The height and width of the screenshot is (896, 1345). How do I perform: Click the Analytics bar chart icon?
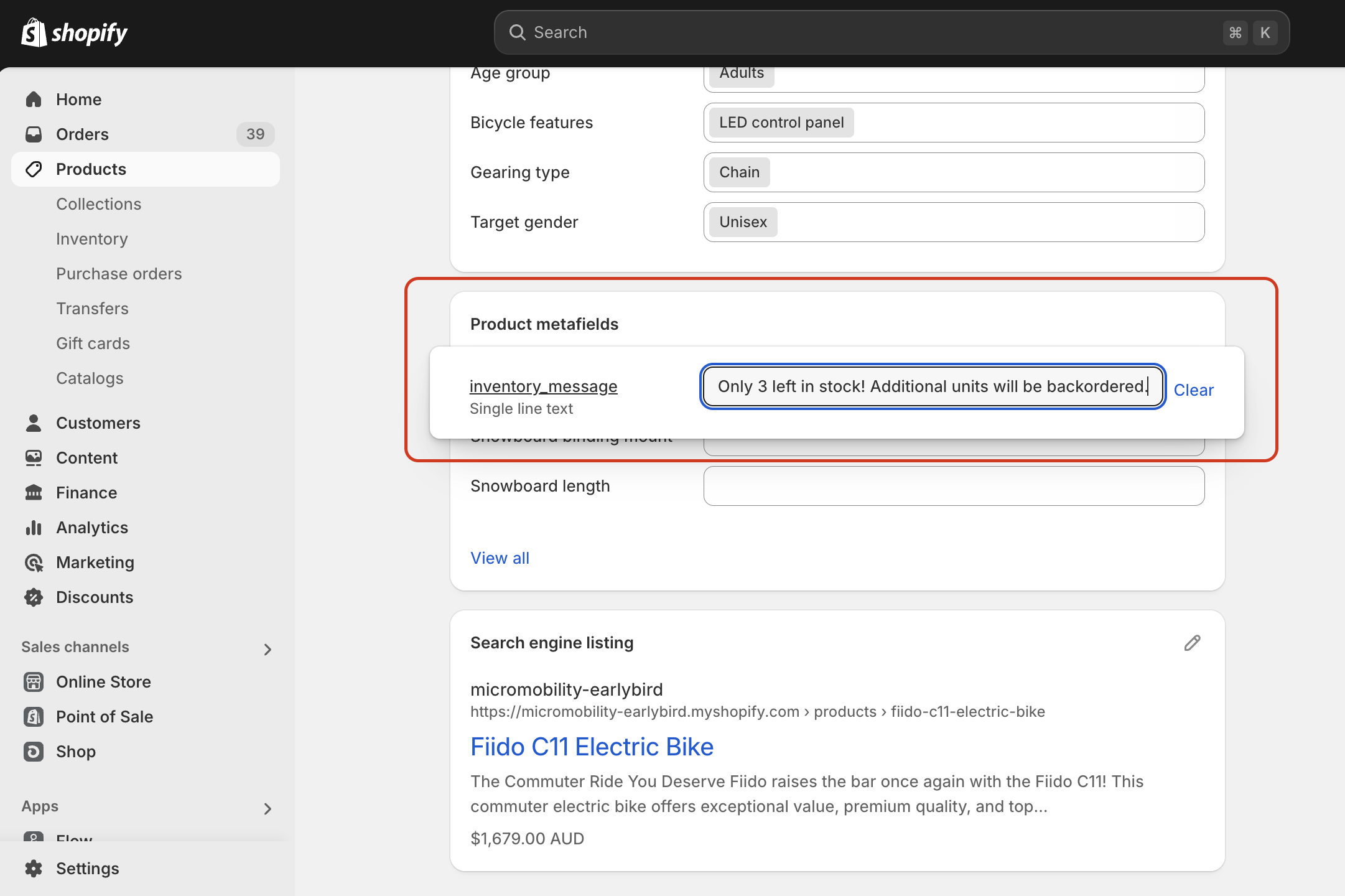pos(34,528)
